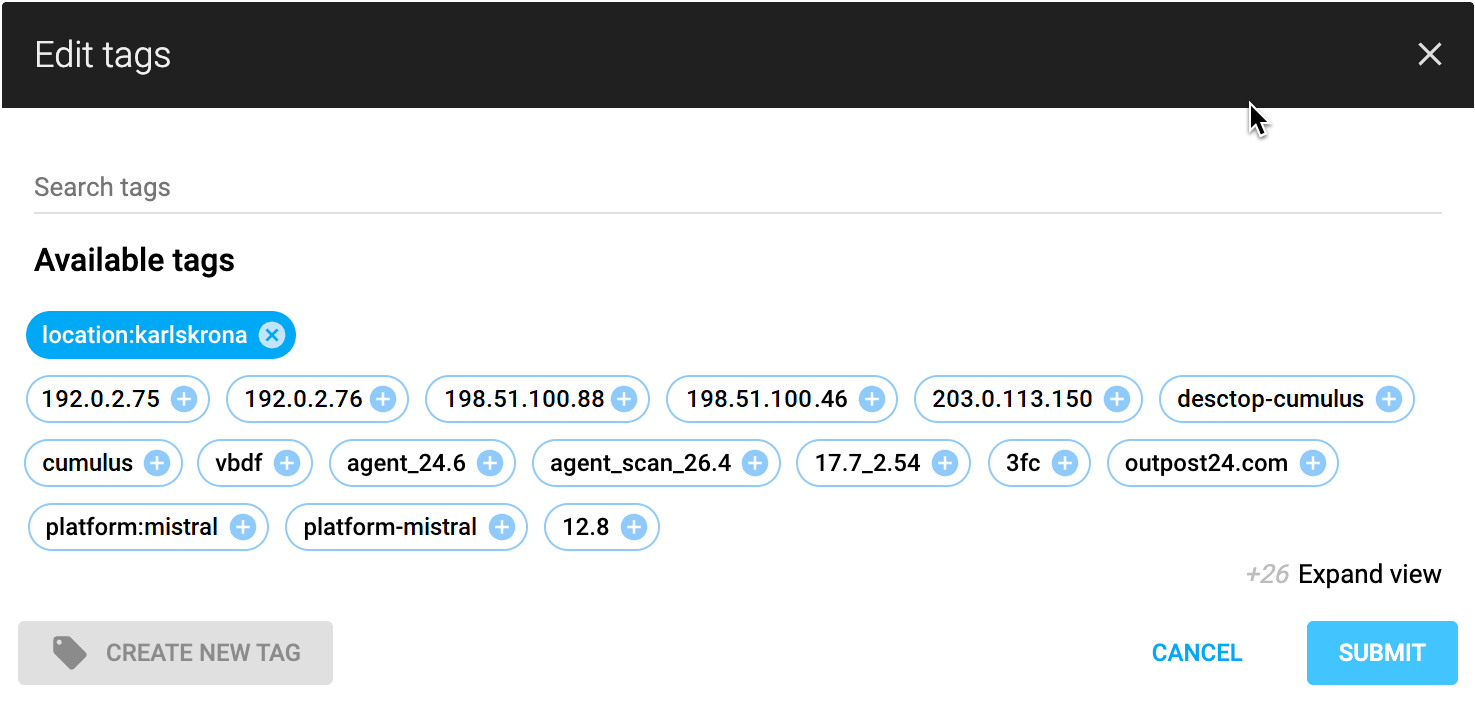Click plus icon on platform:mistral tag
This screenshot has width=1475, height=702.
[x=243, y=528]
